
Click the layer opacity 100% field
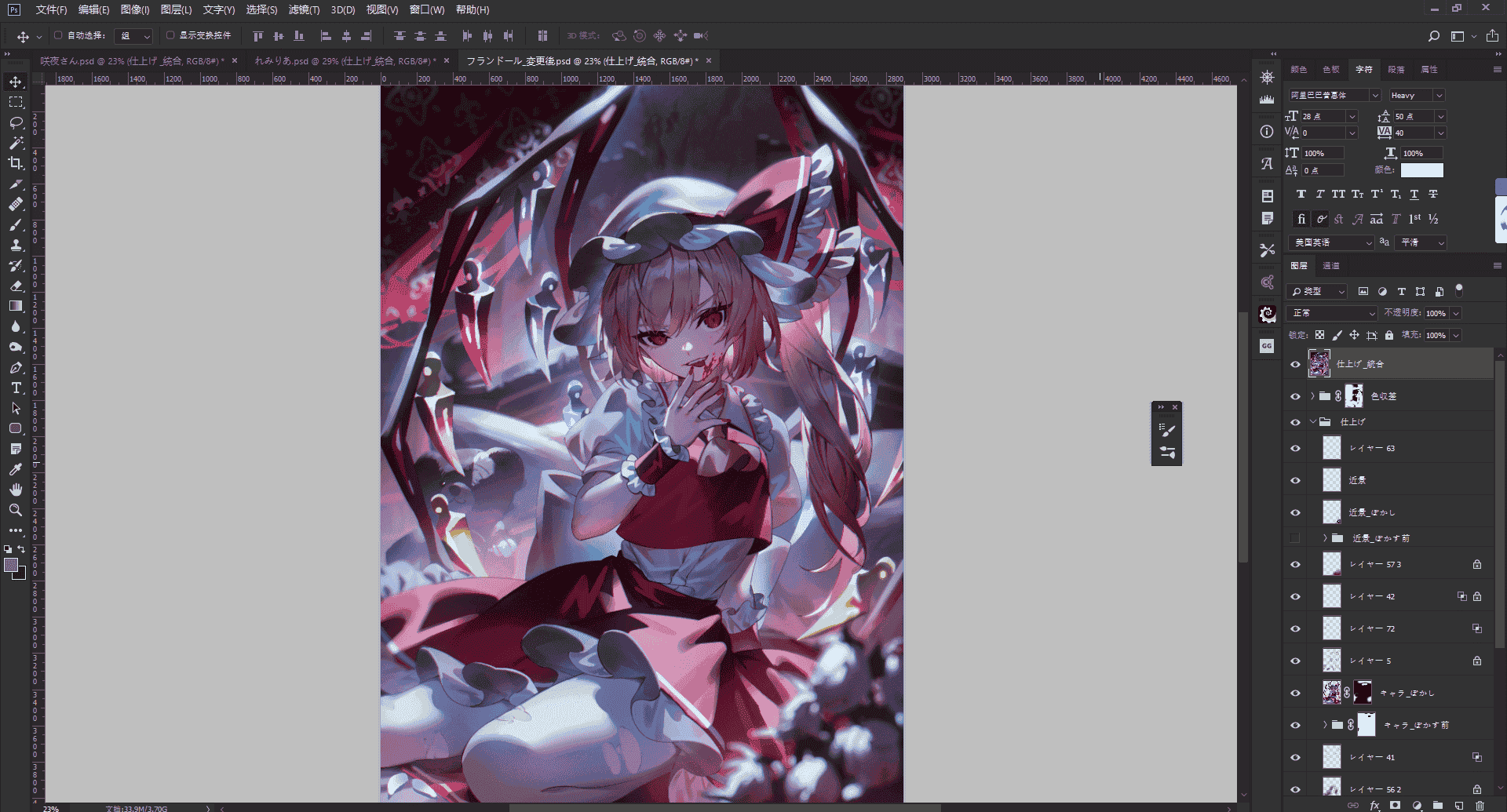click(x=1437, y=313)
